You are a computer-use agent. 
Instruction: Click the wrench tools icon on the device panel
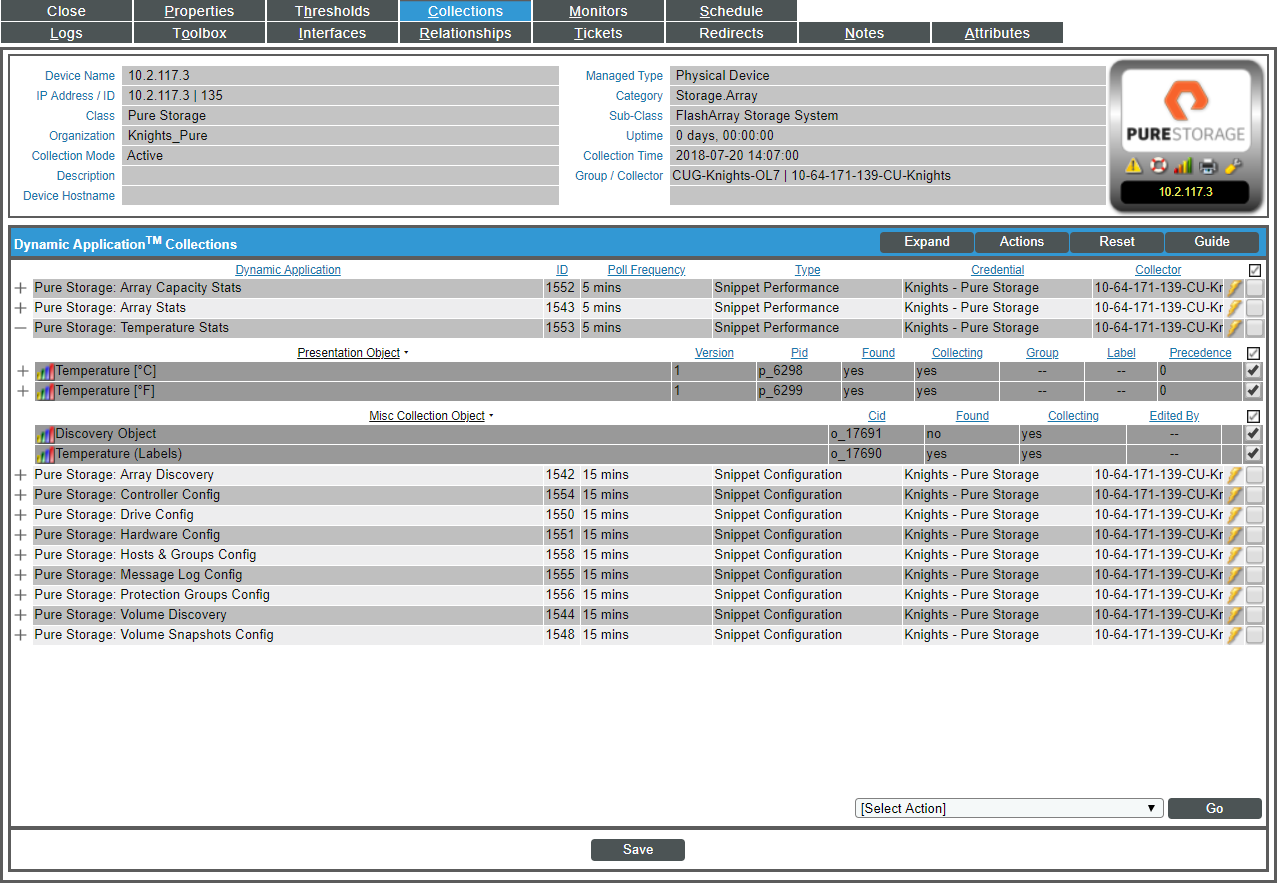pos(1232,166)
